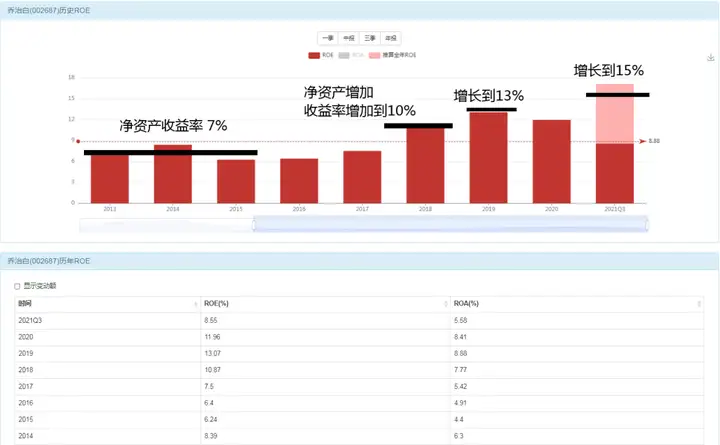
Task: Sort table by 时间 column arrows
Action: coord(196,304)
